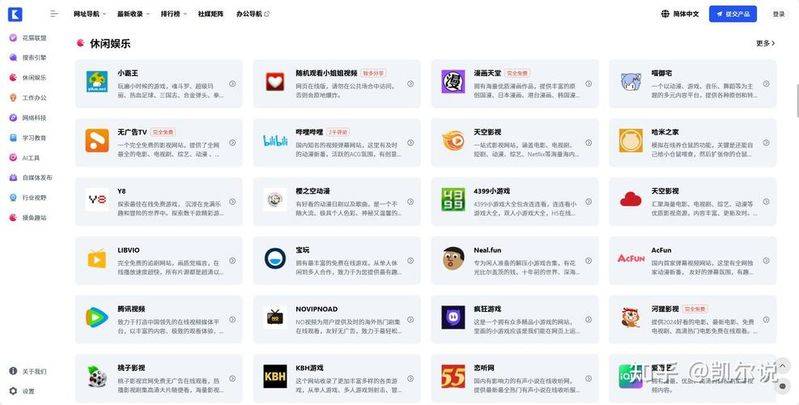The width and height of the screenshot is (799, 405).
Task: Select 行业视野 in the sidebar
Action: pyautogui.click(x=28, y=197)
